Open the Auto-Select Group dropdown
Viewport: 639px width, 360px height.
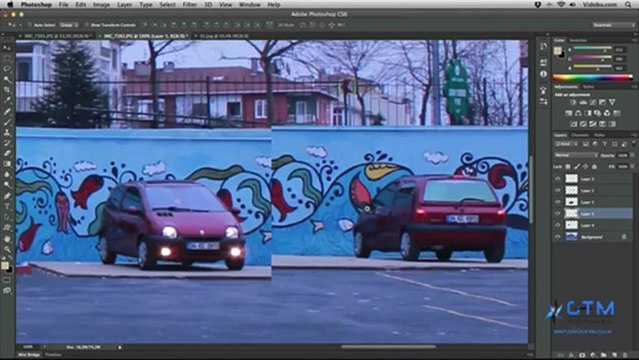(x=69, y=25)
